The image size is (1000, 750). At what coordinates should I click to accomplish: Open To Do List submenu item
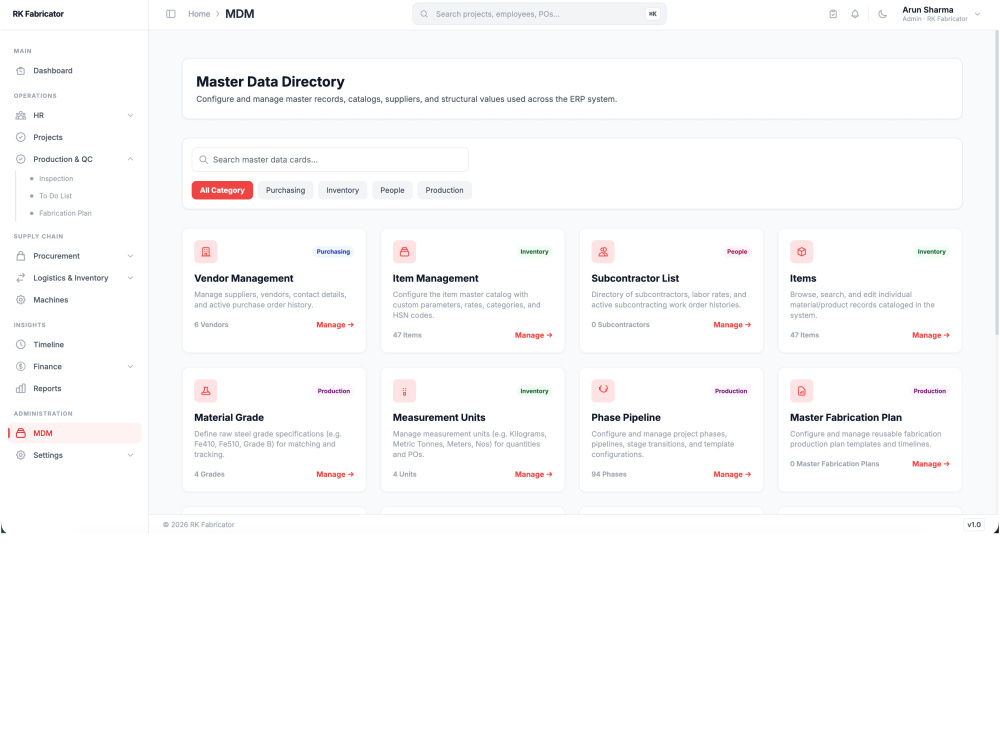(55, 196)
